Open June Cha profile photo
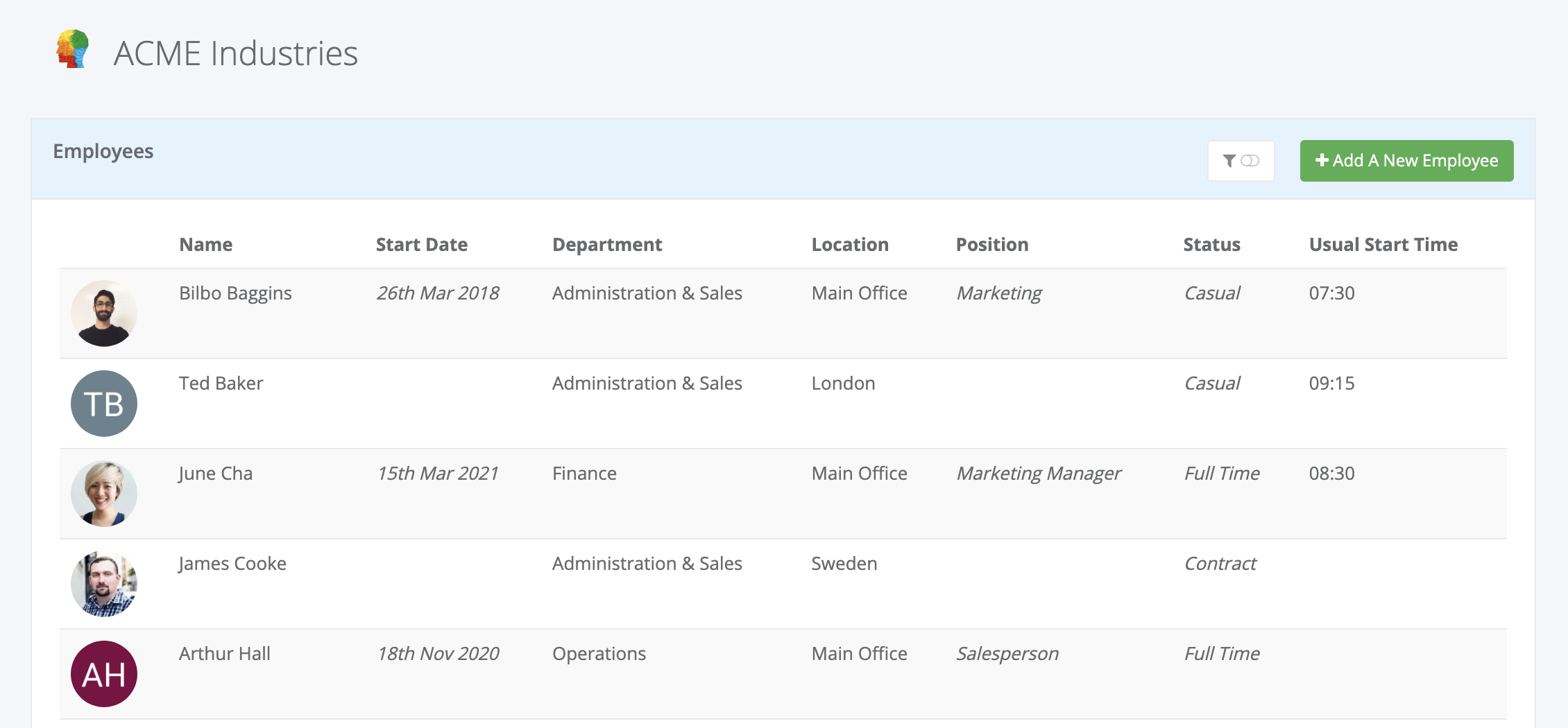Viewport: 1568px width, 728px height. pos(104,494)
